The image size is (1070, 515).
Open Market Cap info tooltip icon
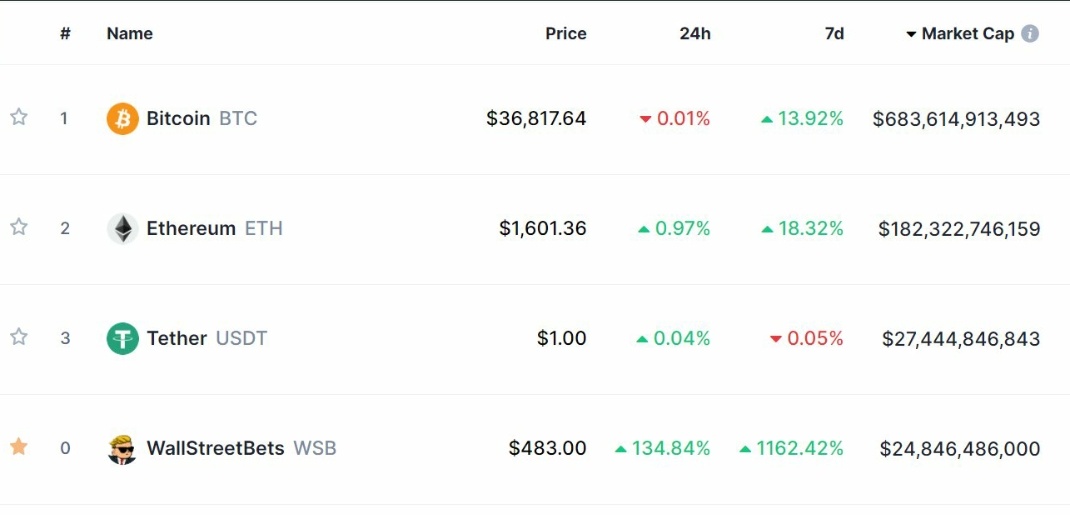1030,33
